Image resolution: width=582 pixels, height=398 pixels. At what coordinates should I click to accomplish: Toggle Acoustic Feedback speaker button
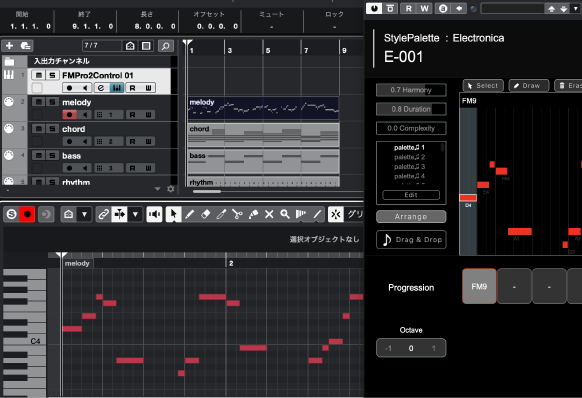coord(154,214)
